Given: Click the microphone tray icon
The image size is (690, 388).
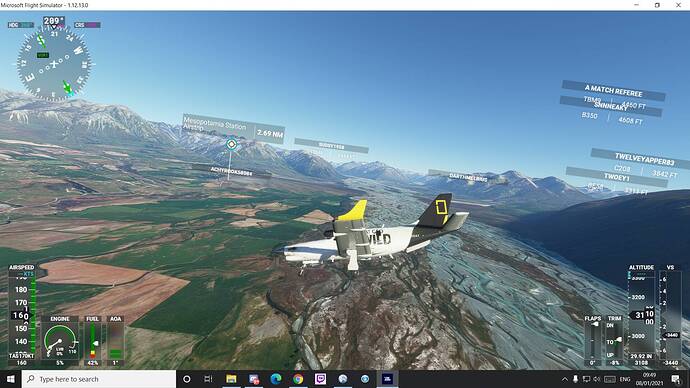Looking at the screenshot, I should tap(575, 379).
